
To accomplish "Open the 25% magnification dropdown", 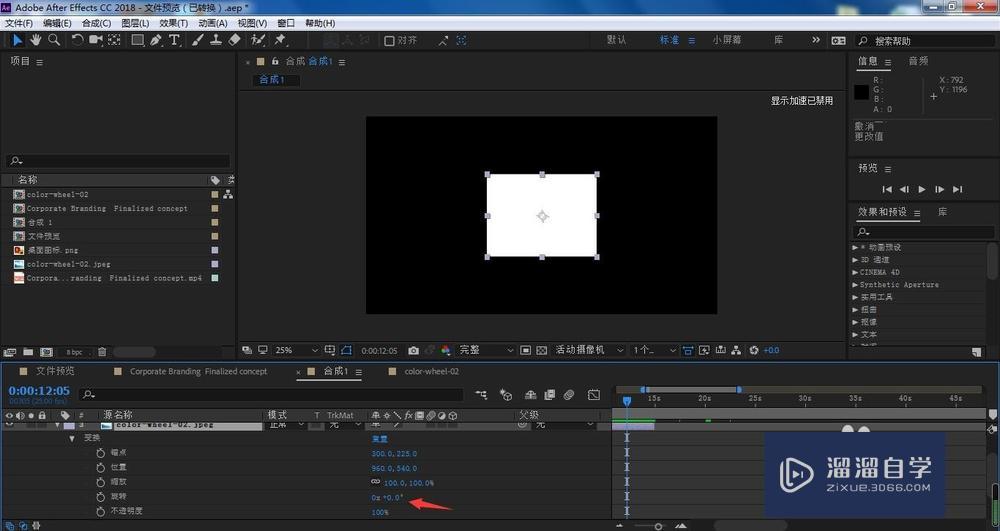I will pos(296,351).
